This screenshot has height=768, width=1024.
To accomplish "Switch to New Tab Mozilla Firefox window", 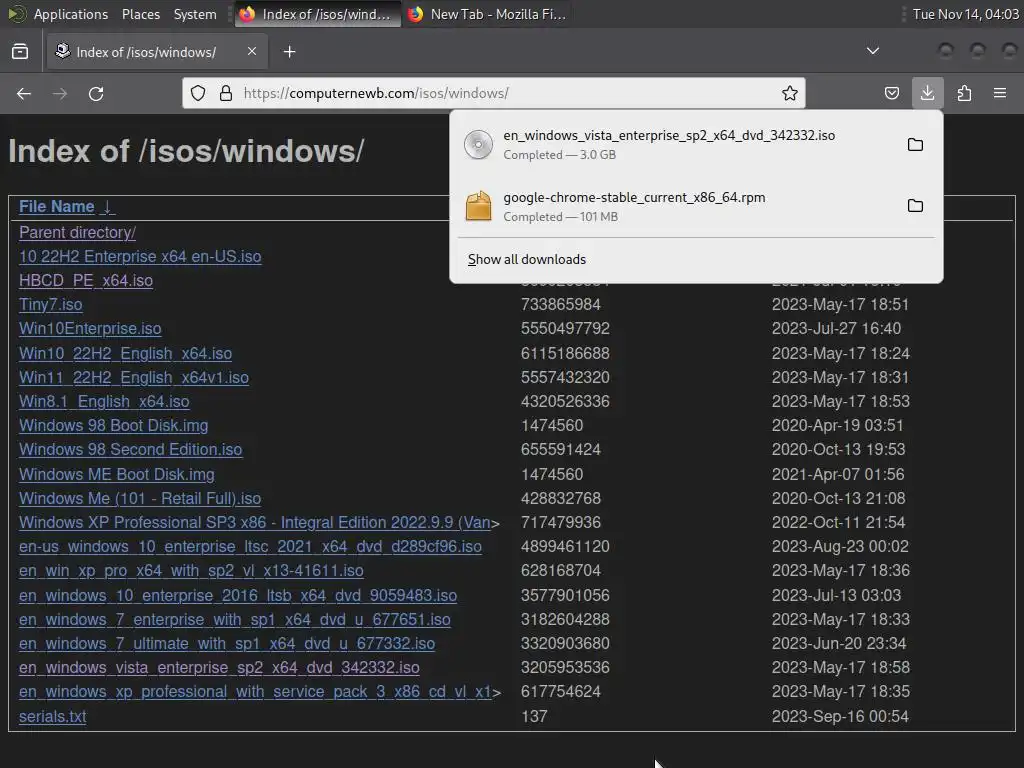I will pyautogui.click(x=487, y=14).
